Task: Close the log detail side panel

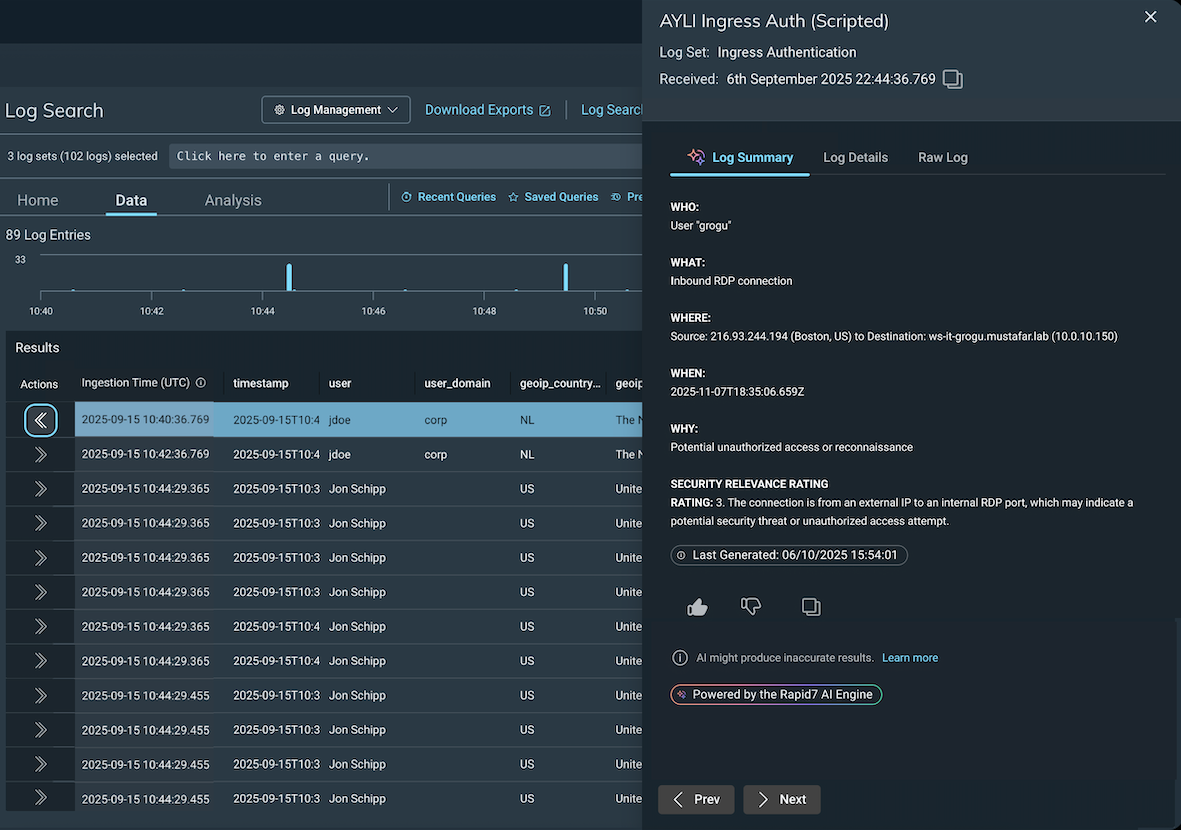Action: [1151, 17]
